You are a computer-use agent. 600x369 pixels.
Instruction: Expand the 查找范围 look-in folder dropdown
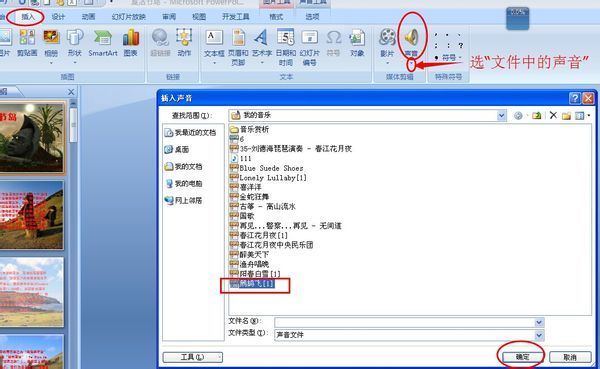coord(501,115)
